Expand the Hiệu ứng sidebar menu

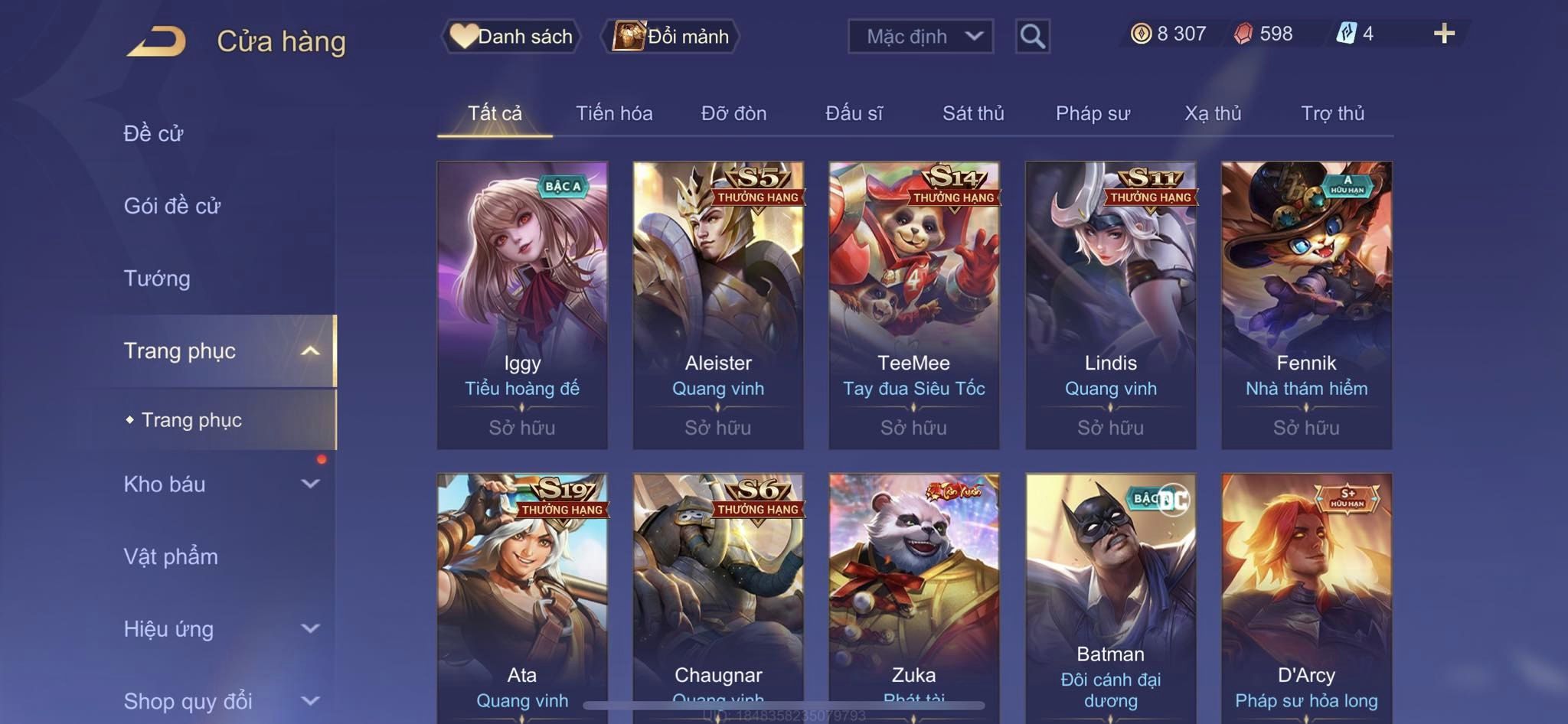pos(310,629)
